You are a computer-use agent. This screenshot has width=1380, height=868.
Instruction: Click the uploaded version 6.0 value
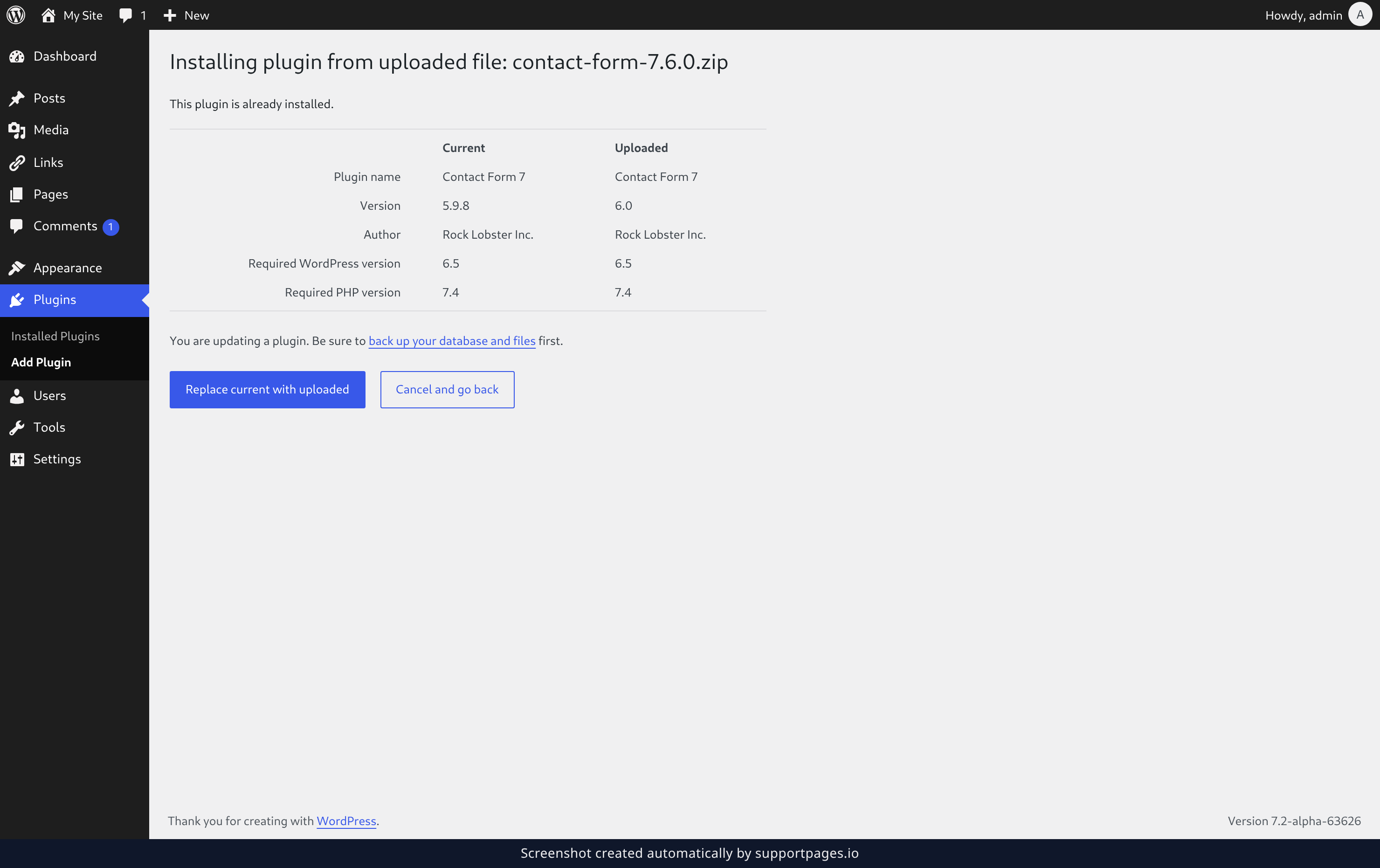(623, 206)
